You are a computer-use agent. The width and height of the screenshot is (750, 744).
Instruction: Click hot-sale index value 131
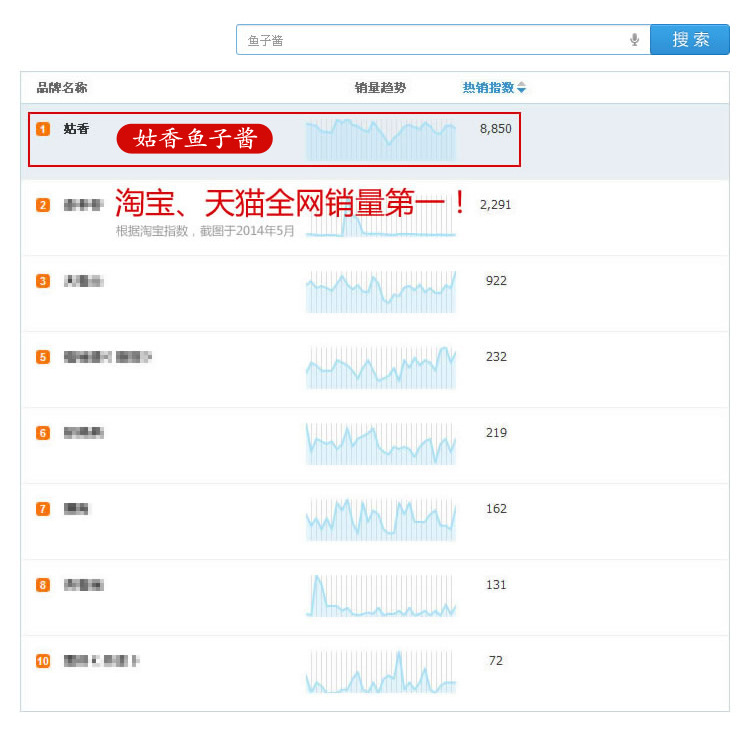[x=496, y=585]
